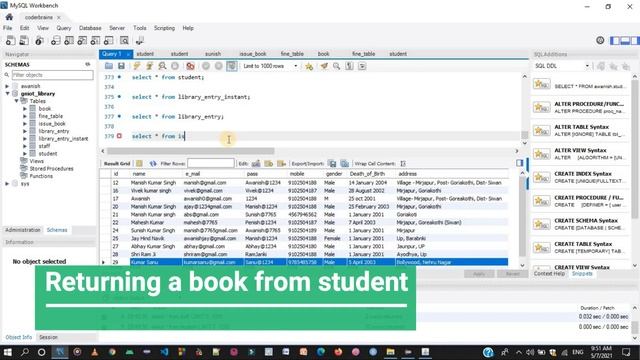Toggle display of invisible characters
This screenshot has height=360, width=640.
(x=349, y=66)
